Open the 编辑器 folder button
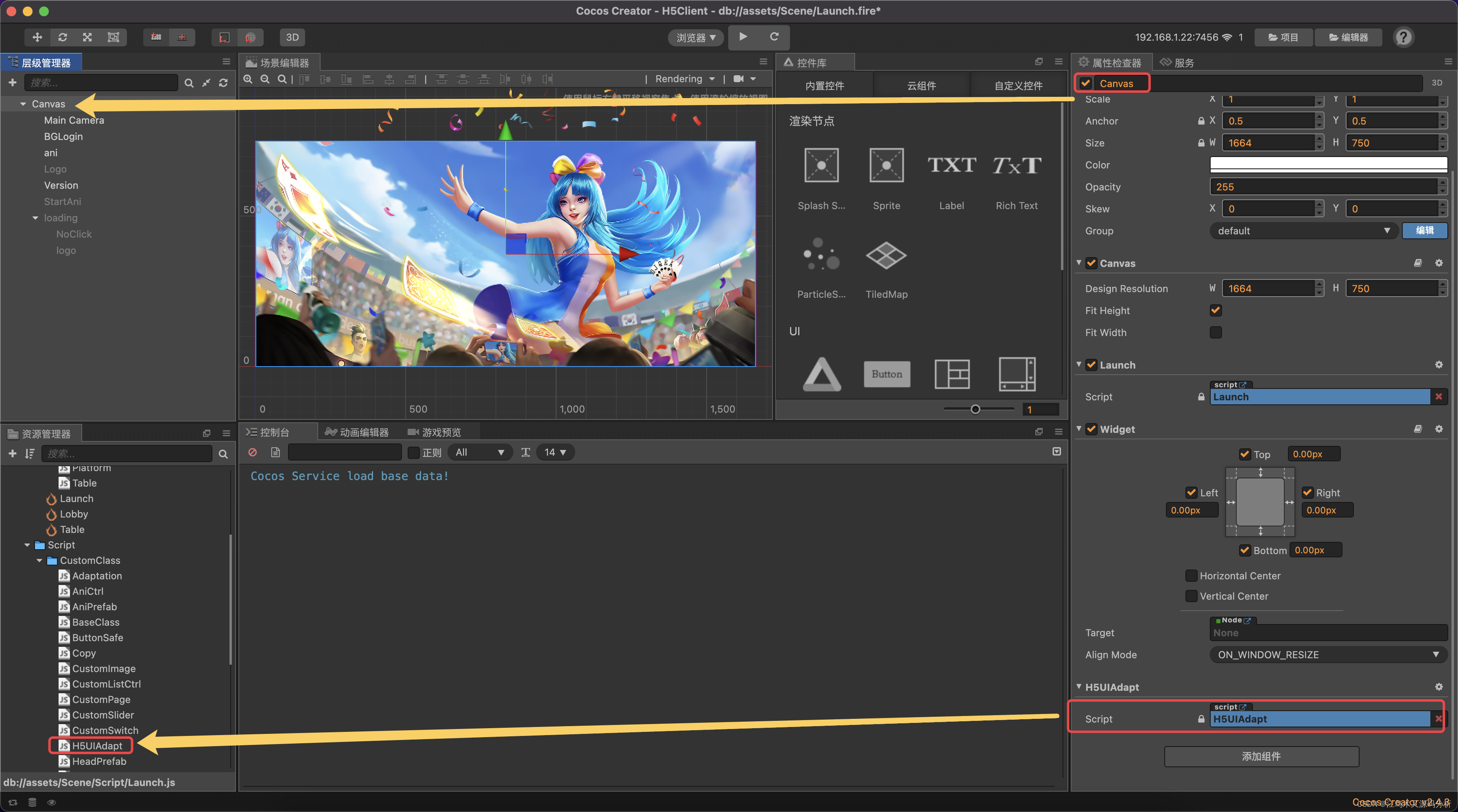Image resolution: width=1458 pixels, height=812 pixels. (1349, 37)
